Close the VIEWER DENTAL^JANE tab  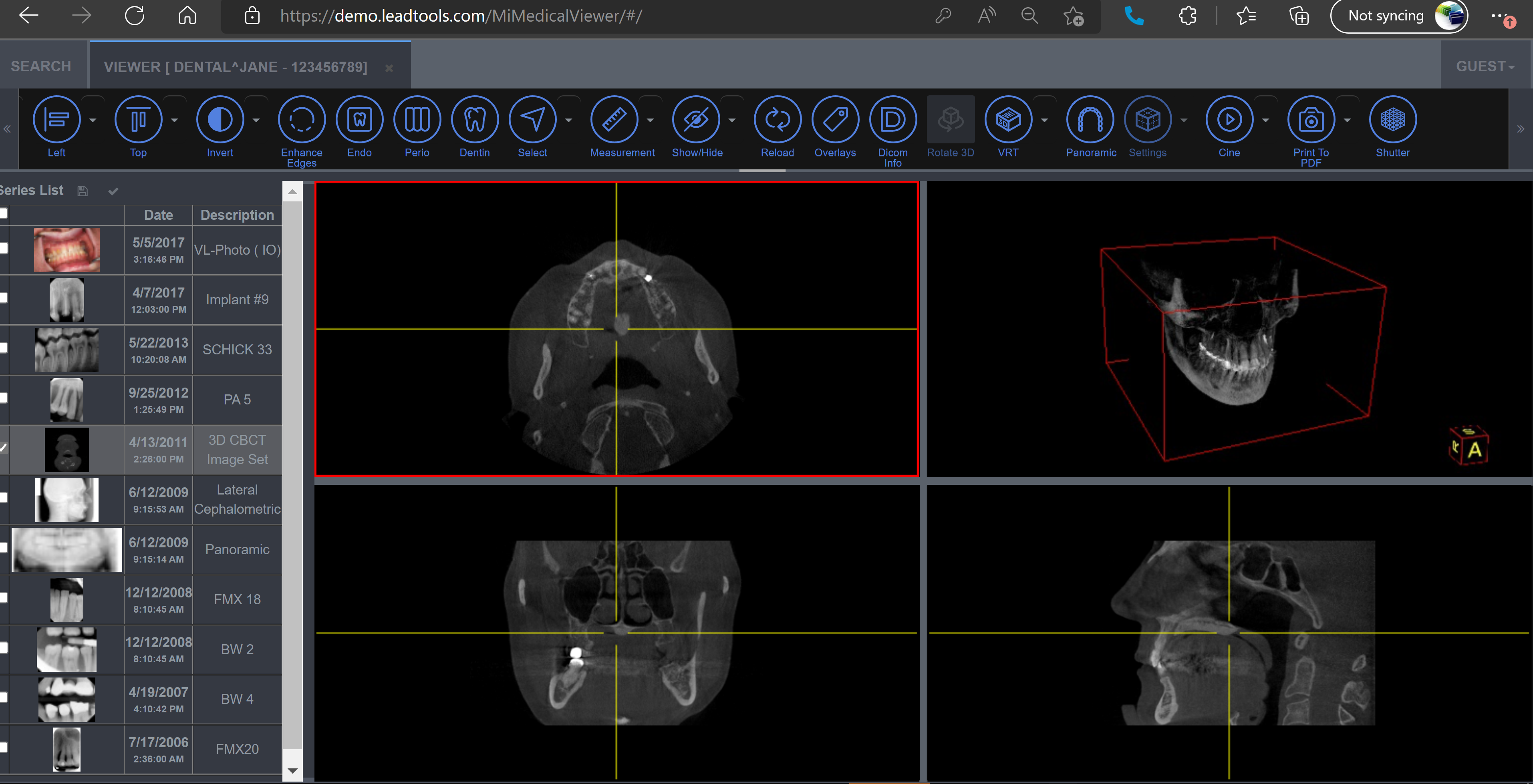389,68
